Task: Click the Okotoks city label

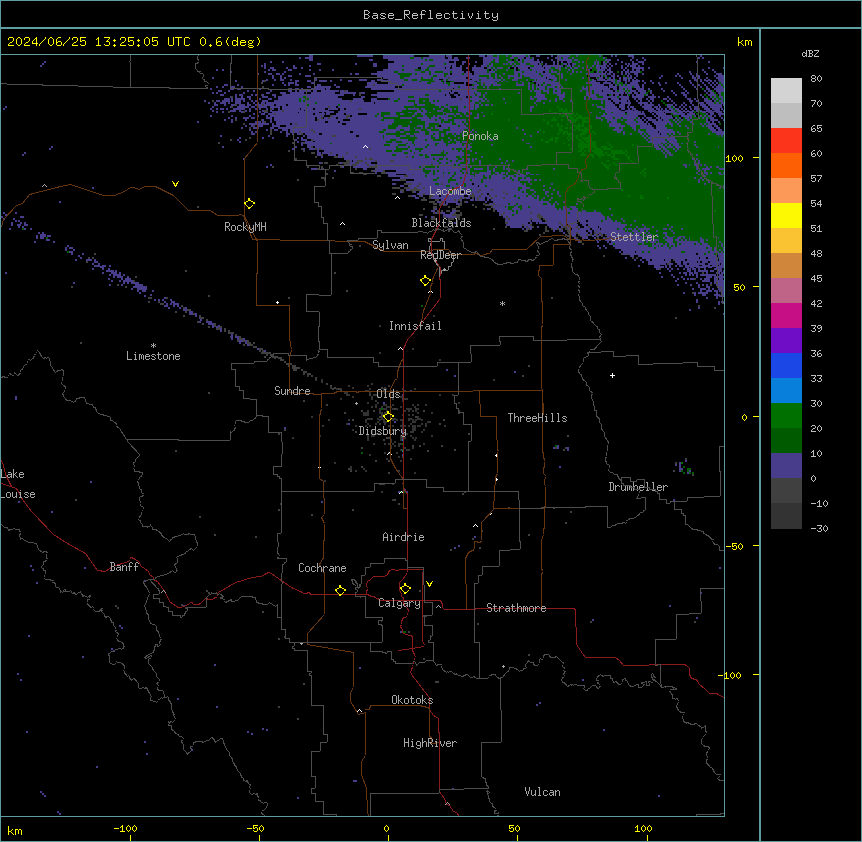Action: tap(412, 700)
